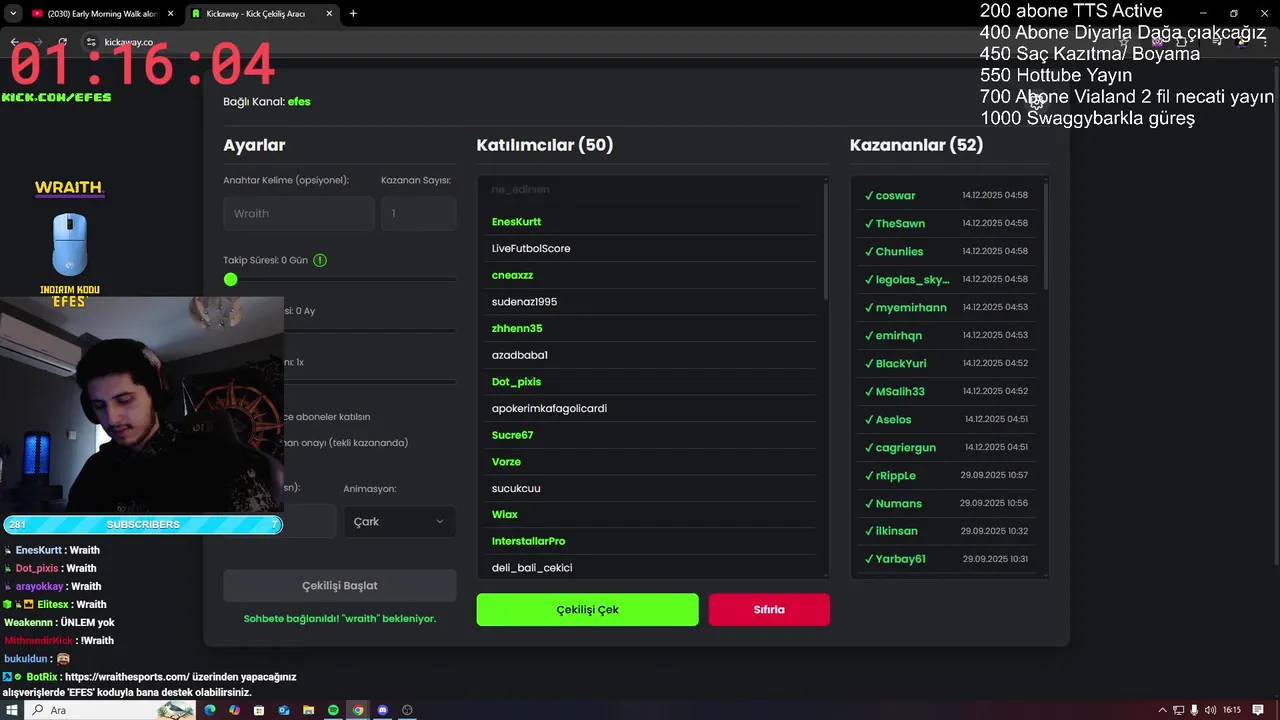1280x720 pixels.
Task: Click the taskbar clock showing 16:15
Action: pos(1232,710)
